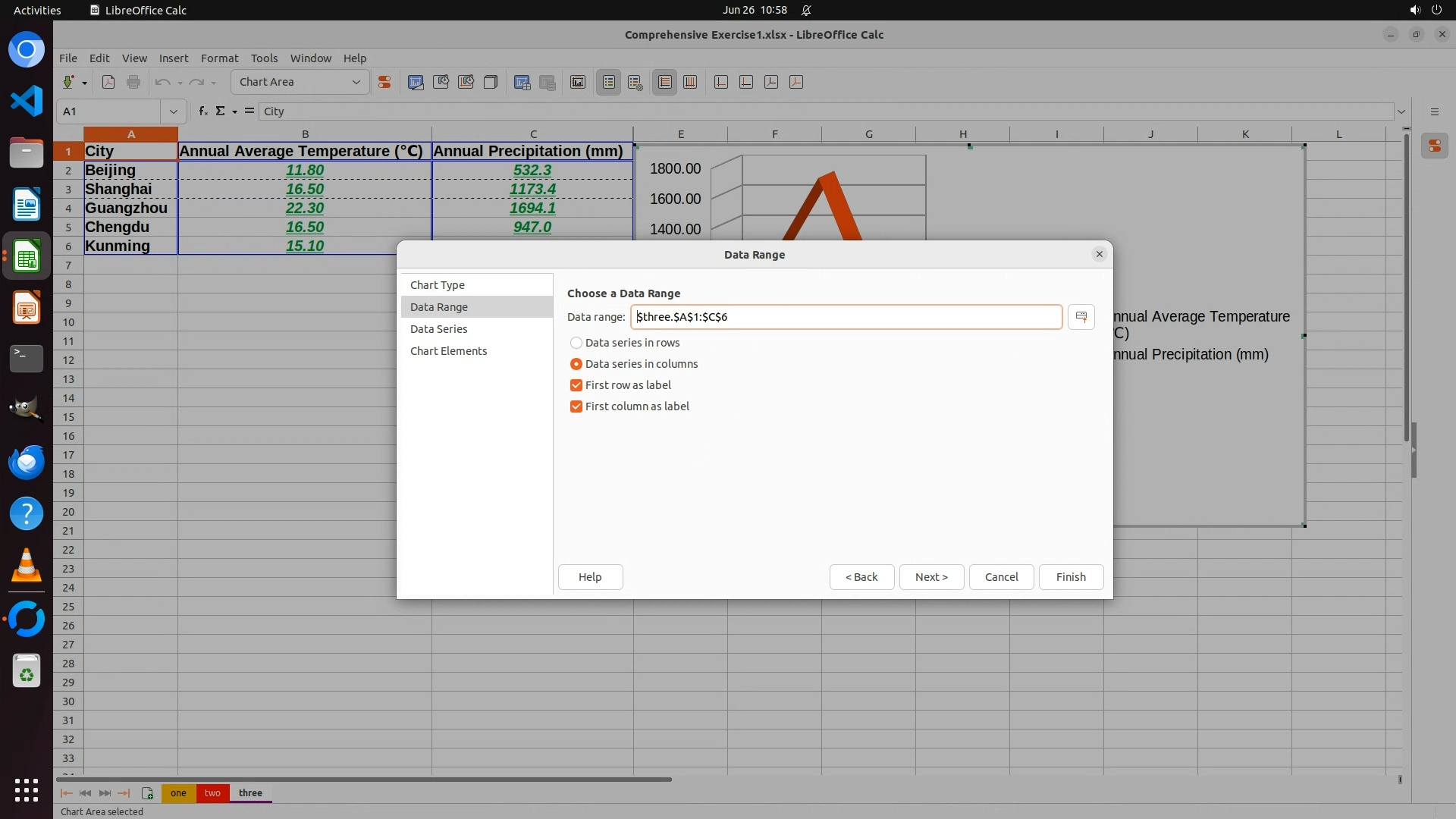This screenshot has width=1456, height=819.
Task: Open the Format menu
Action: (219, 58)
